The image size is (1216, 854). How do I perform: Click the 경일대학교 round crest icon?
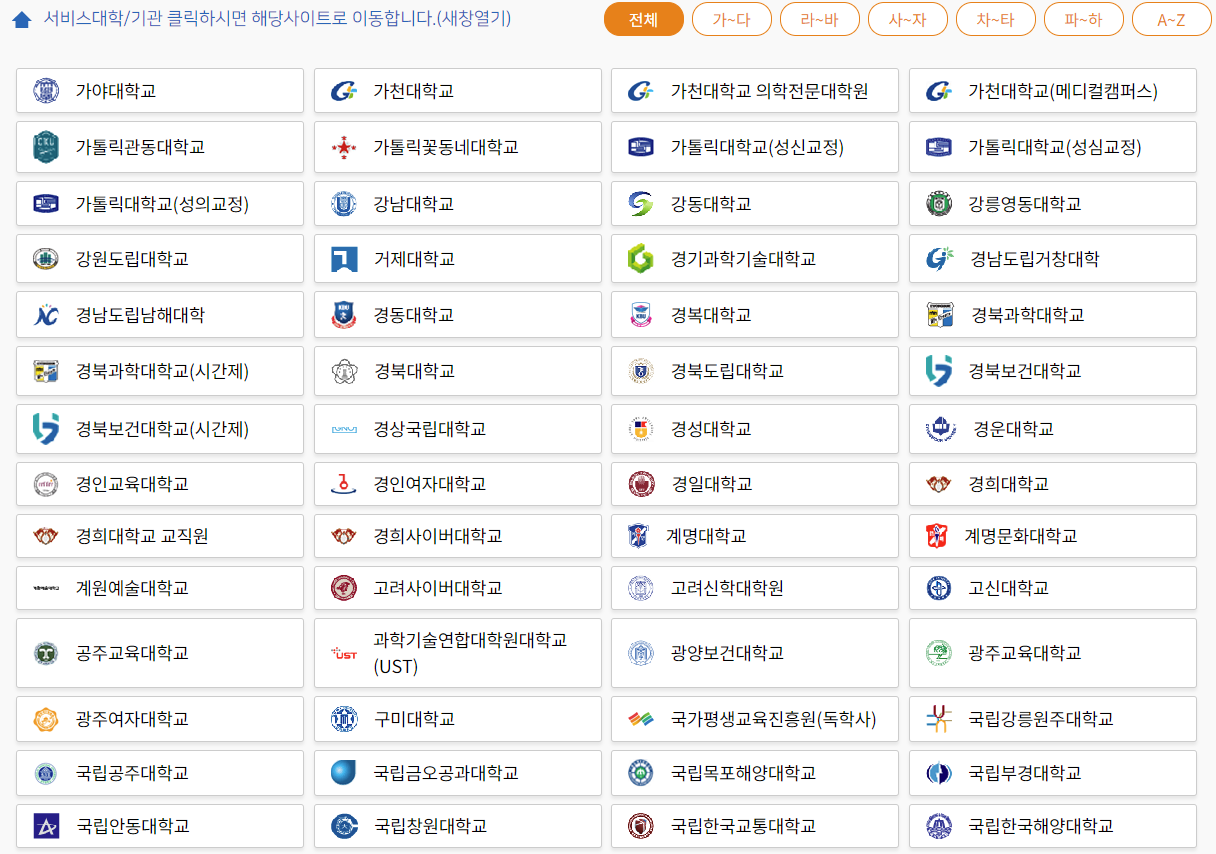(x=641, y=484)
